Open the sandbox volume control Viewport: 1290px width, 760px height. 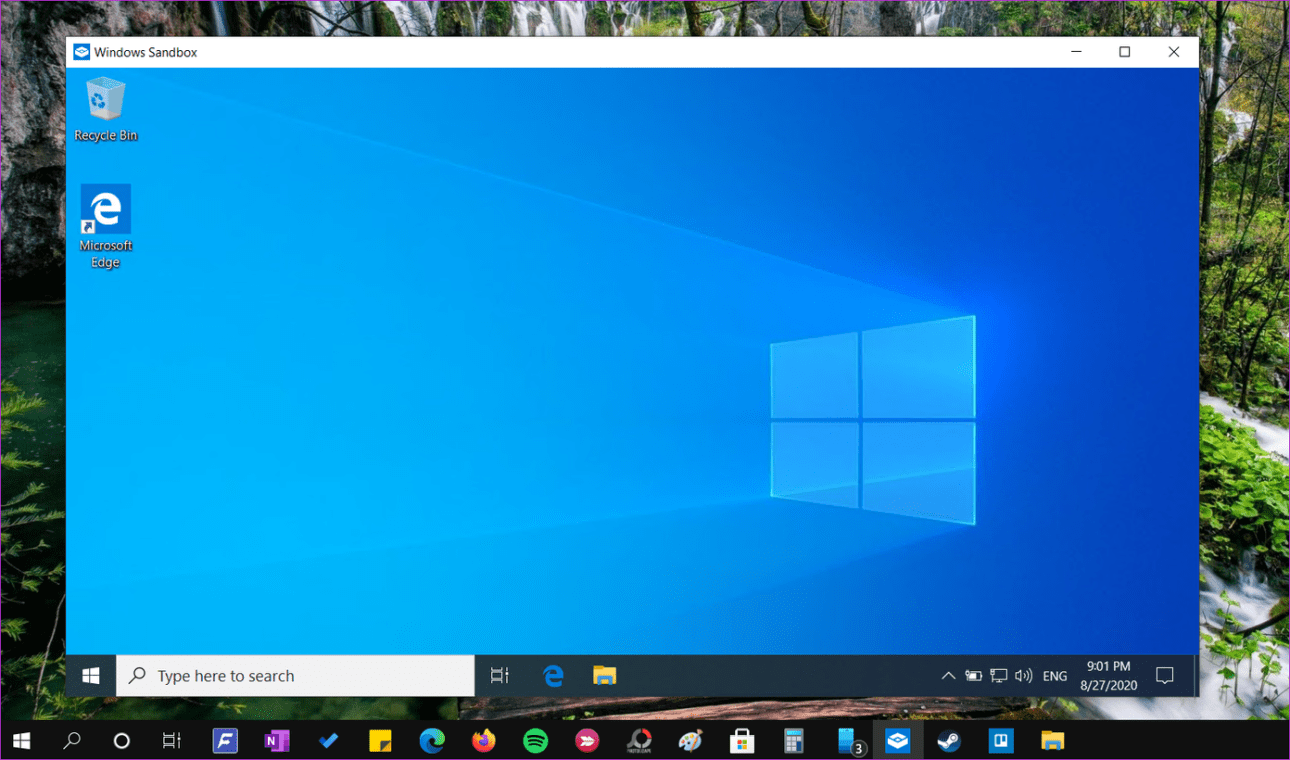coord(1023,676)
